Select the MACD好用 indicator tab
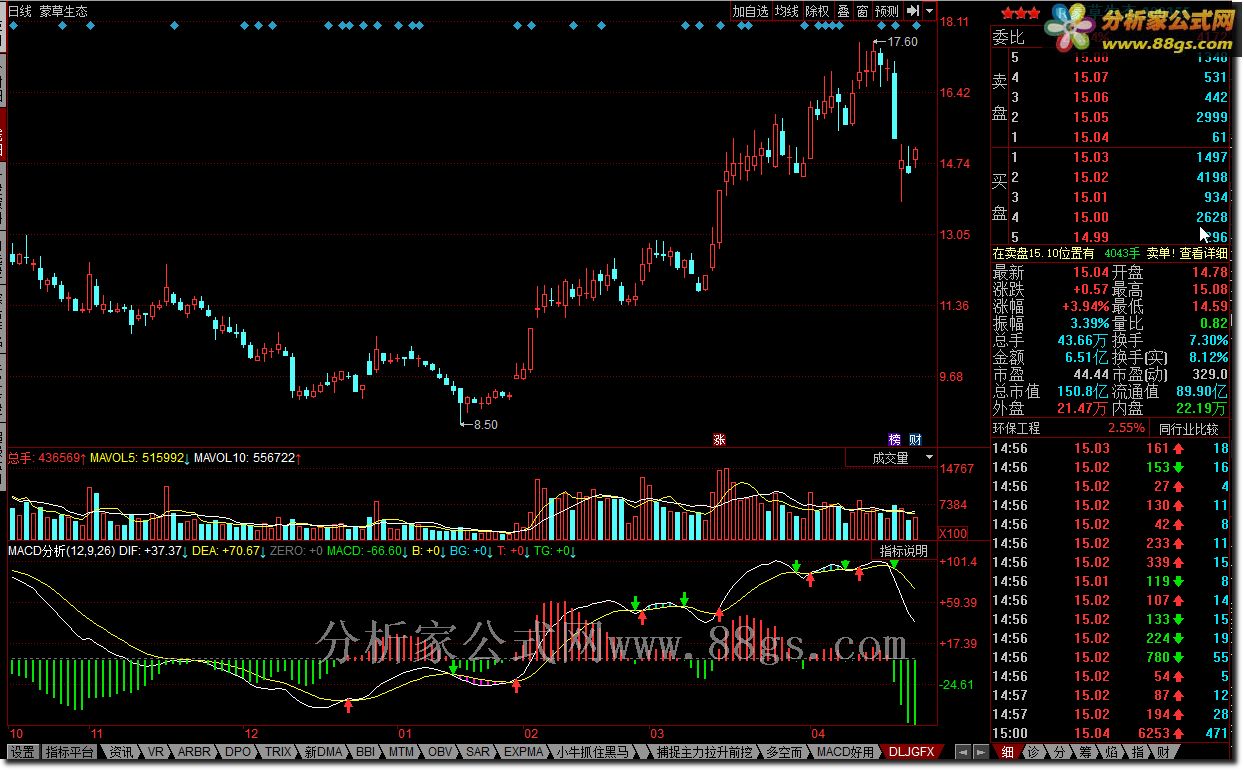The height and width of the screenshot is (770, 1244). 846,752
